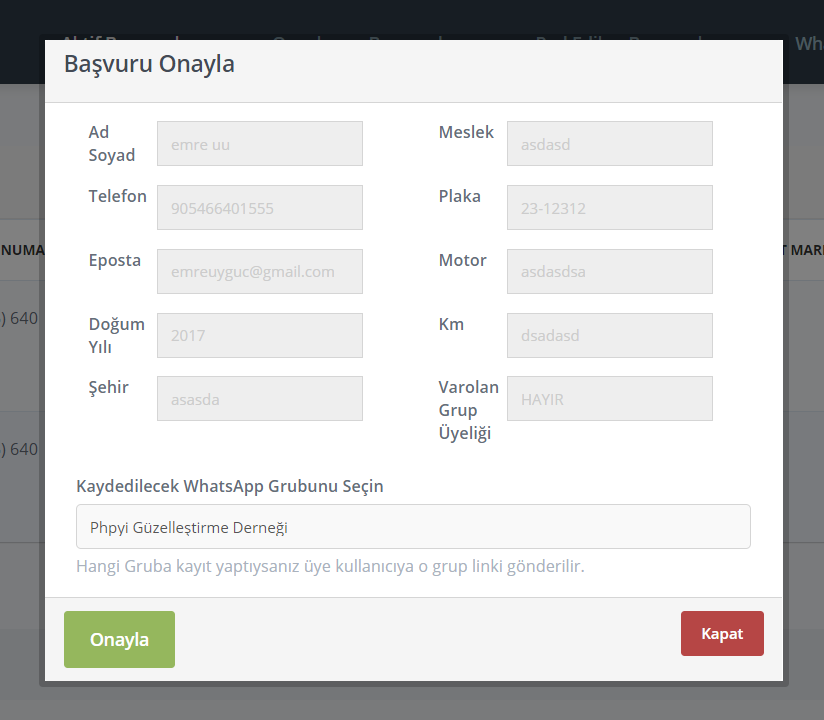Screen dimensions: 824x720
Task: Click the Varolan Grup Üyeliği label
Action: [x=468, y=410]
